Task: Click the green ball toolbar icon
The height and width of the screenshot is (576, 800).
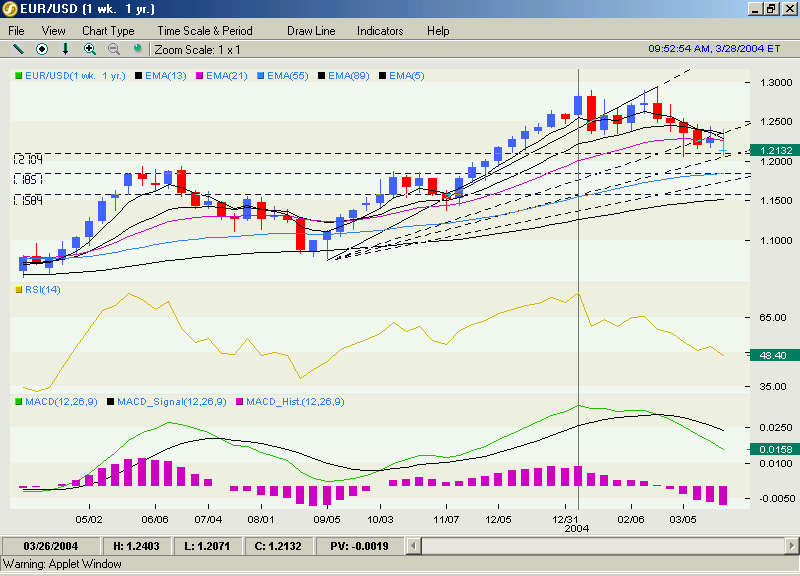Action: [x=137, y=48]
